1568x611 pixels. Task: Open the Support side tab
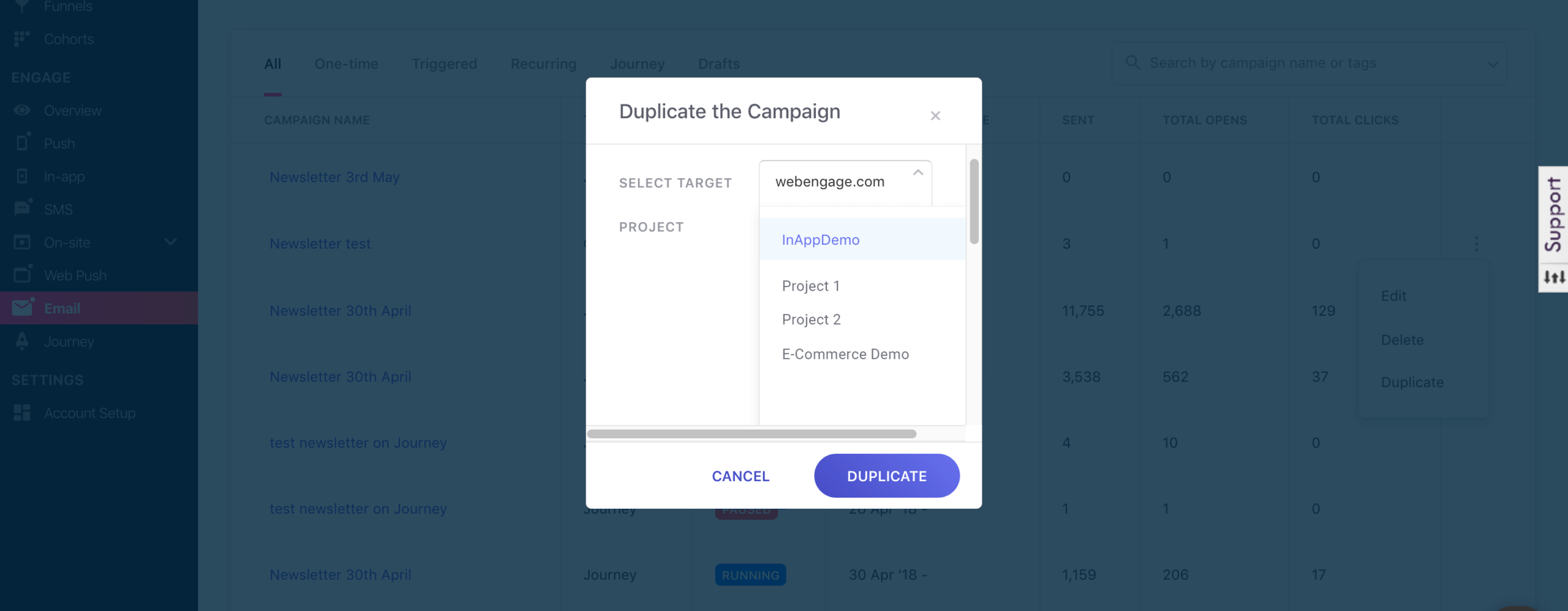[1553, 214]
